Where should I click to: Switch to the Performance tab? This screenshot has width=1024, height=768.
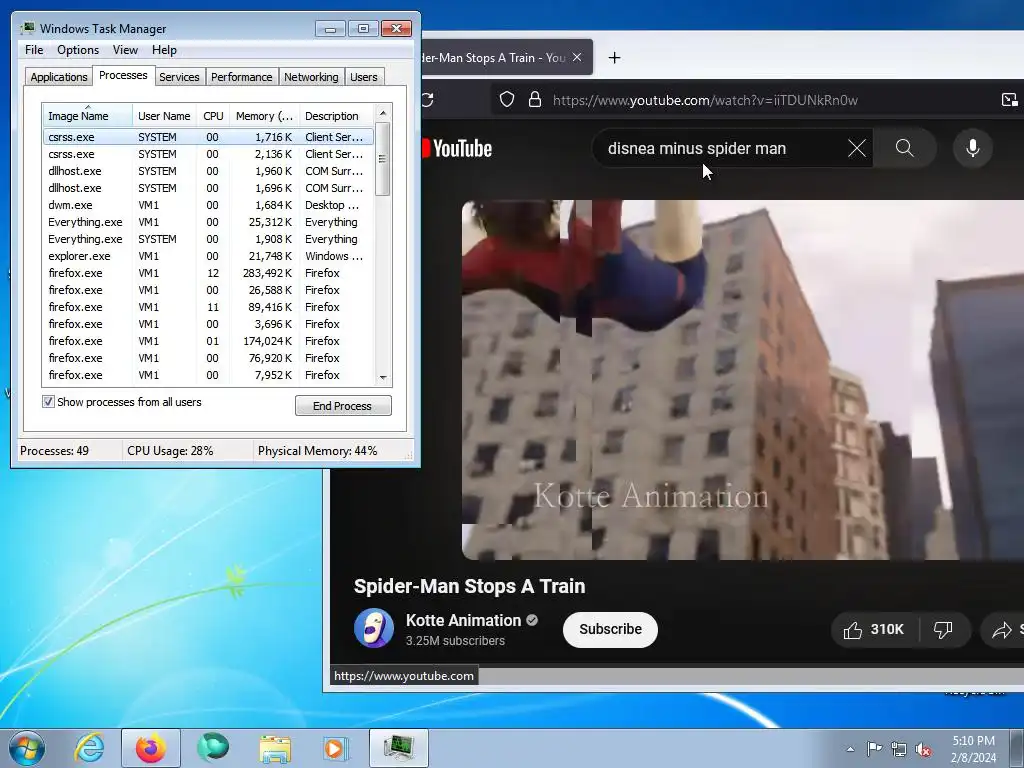tap(242, 77)
